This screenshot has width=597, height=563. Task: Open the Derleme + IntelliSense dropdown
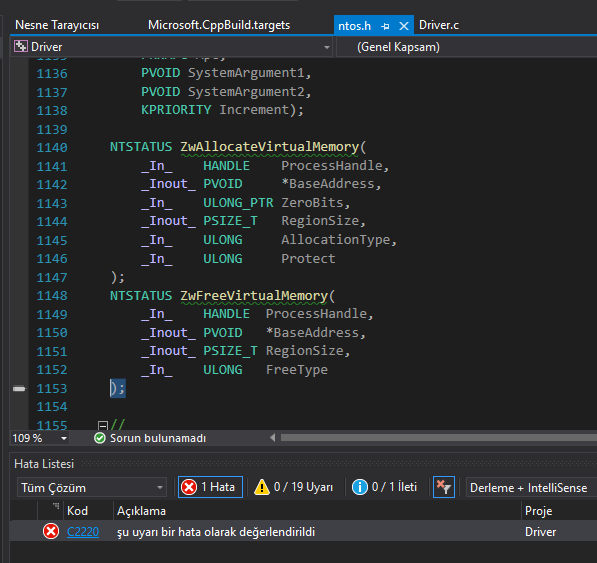(531, 488)
